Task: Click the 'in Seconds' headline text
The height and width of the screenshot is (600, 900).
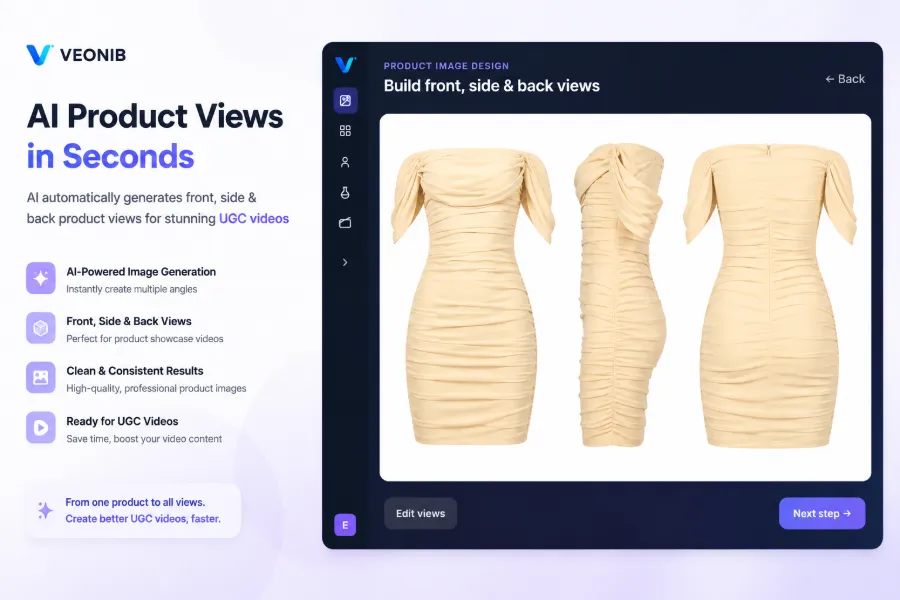Action: (x=110, y=156)
